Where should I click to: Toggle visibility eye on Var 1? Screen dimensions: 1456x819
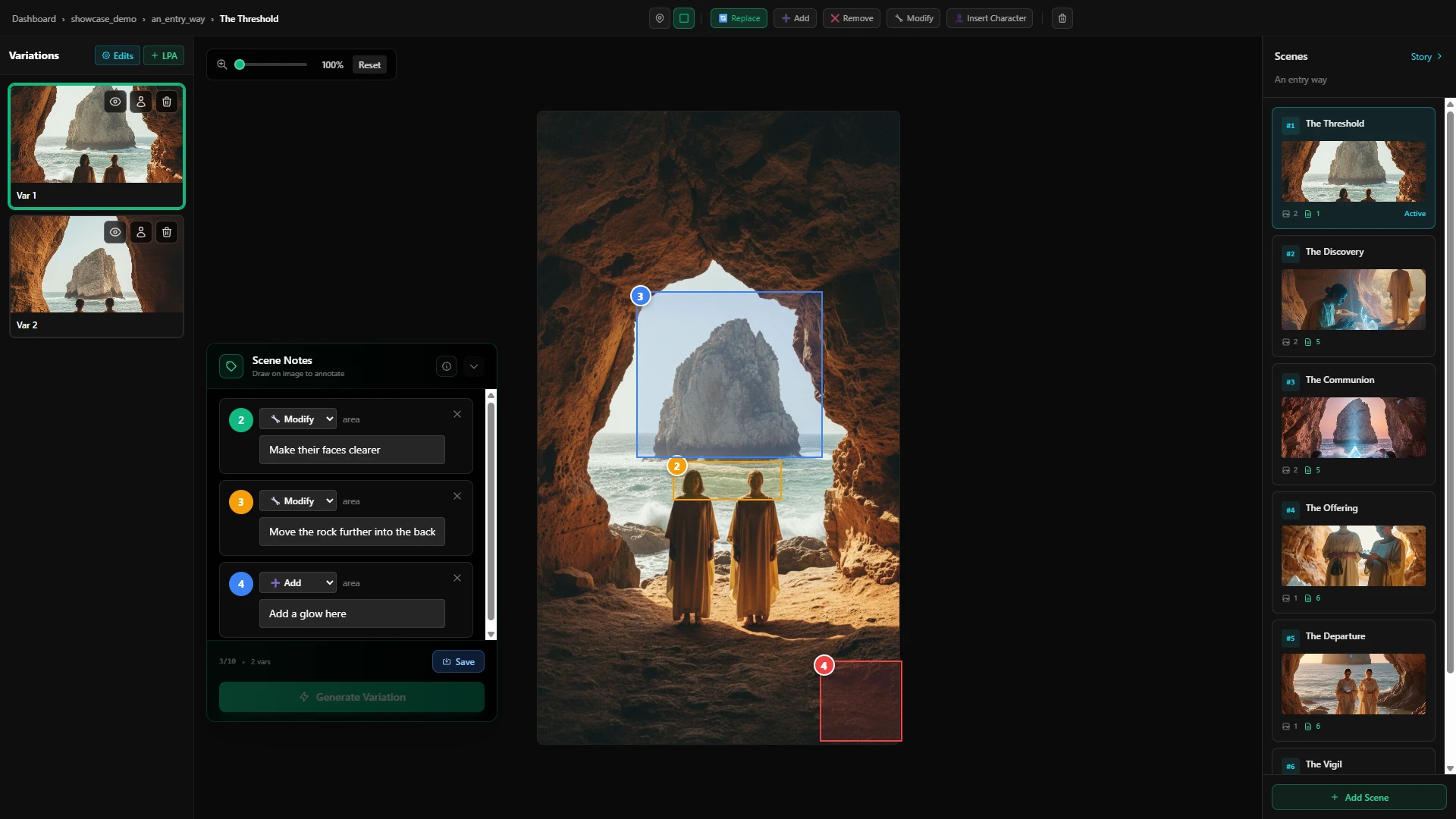click(x=115, y=102)
